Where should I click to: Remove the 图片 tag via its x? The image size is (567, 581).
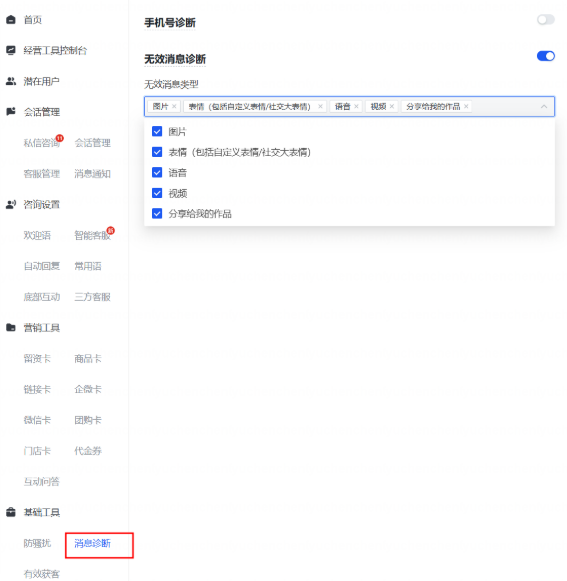coord(174,107)
